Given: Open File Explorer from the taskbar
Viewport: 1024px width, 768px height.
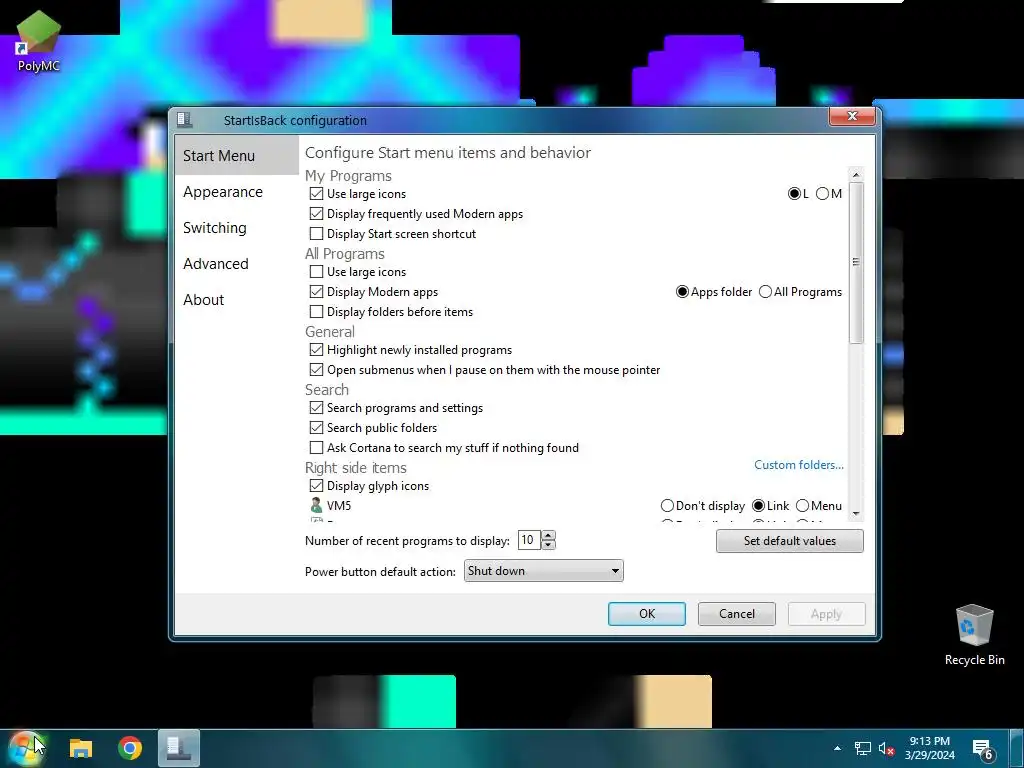Looking at the screenshot, I should point(81,748).
